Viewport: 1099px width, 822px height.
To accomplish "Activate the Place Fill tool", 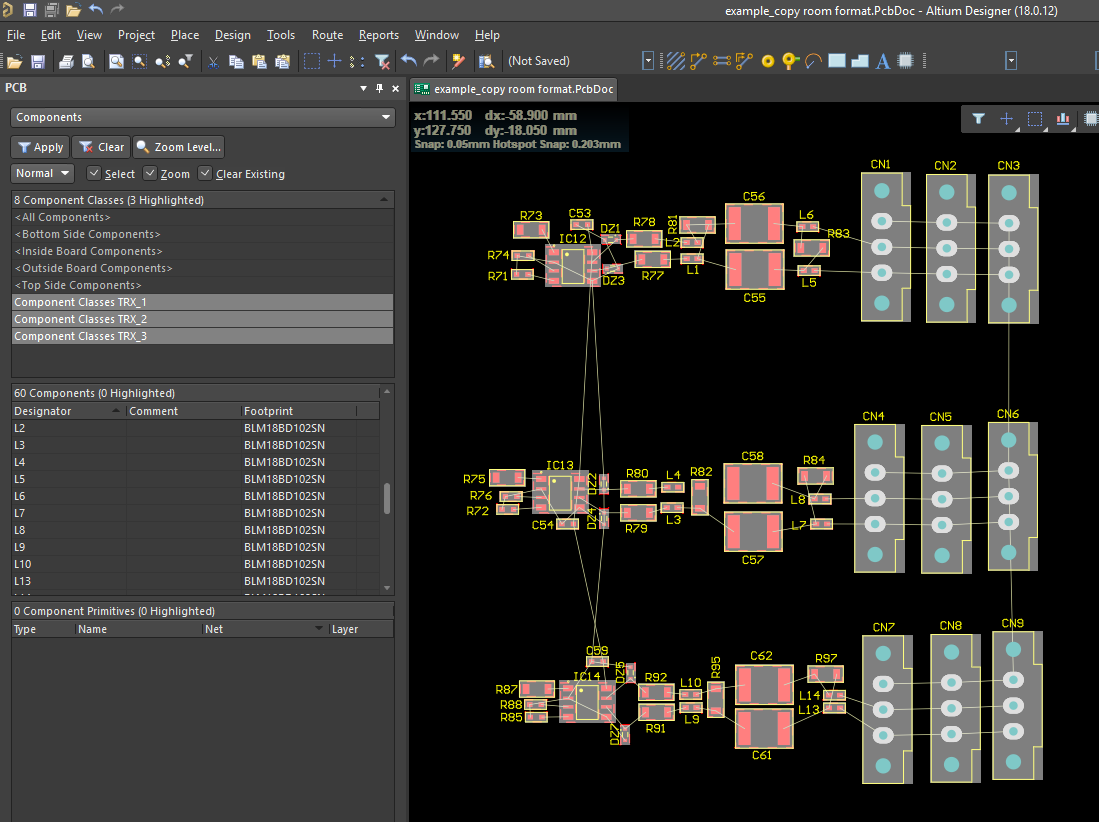I will [837, 61].
